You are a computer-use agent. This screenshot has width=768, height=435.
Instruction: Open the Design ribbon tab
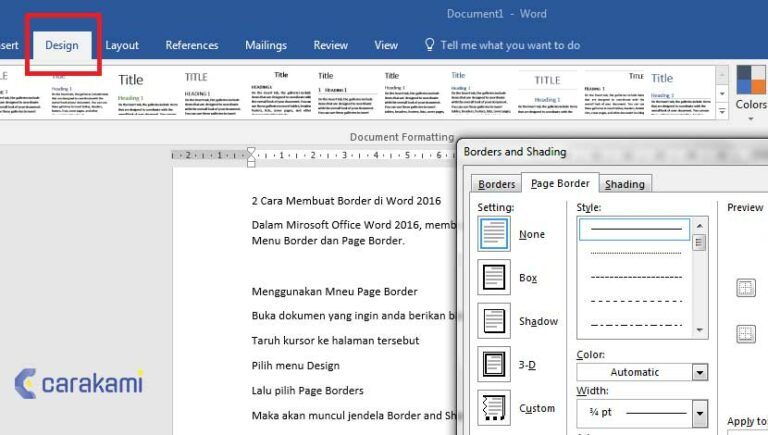point(62,45)
